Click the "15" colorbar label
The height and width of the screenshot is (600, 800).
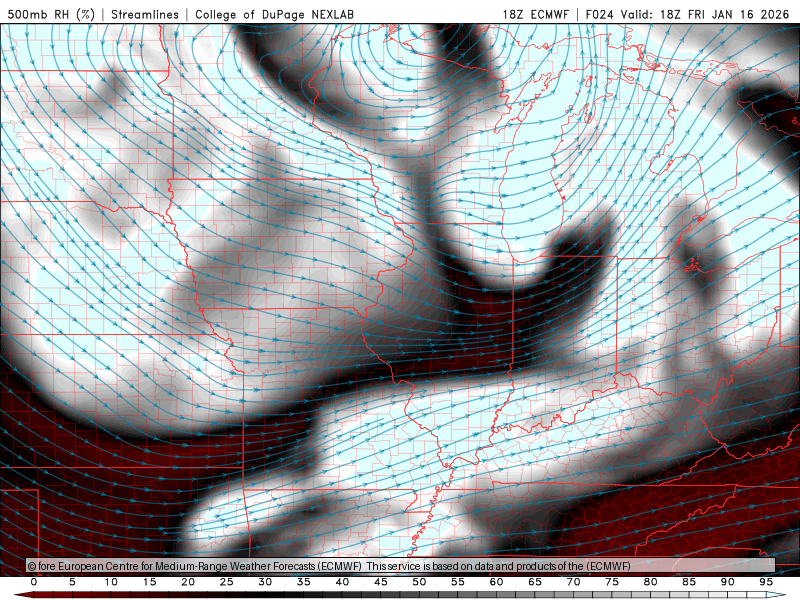149,582
